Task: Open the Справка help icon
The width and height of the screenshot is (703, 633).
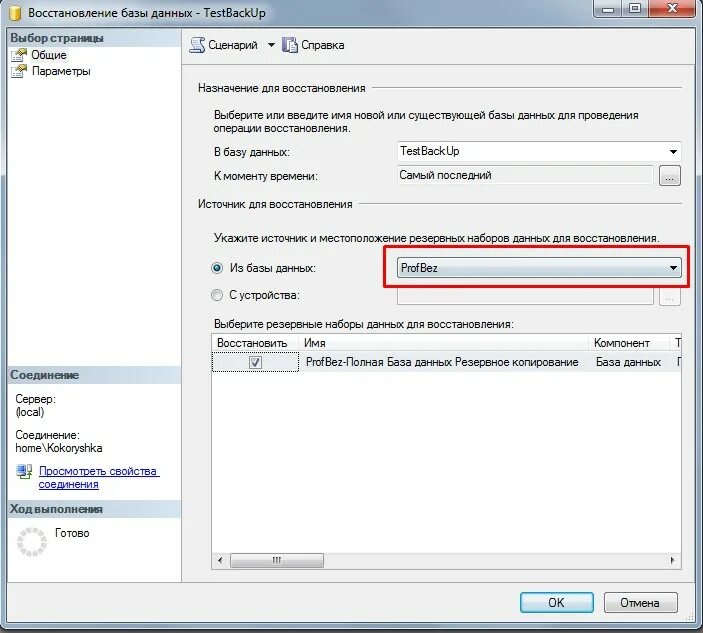Action: [290, 45]
